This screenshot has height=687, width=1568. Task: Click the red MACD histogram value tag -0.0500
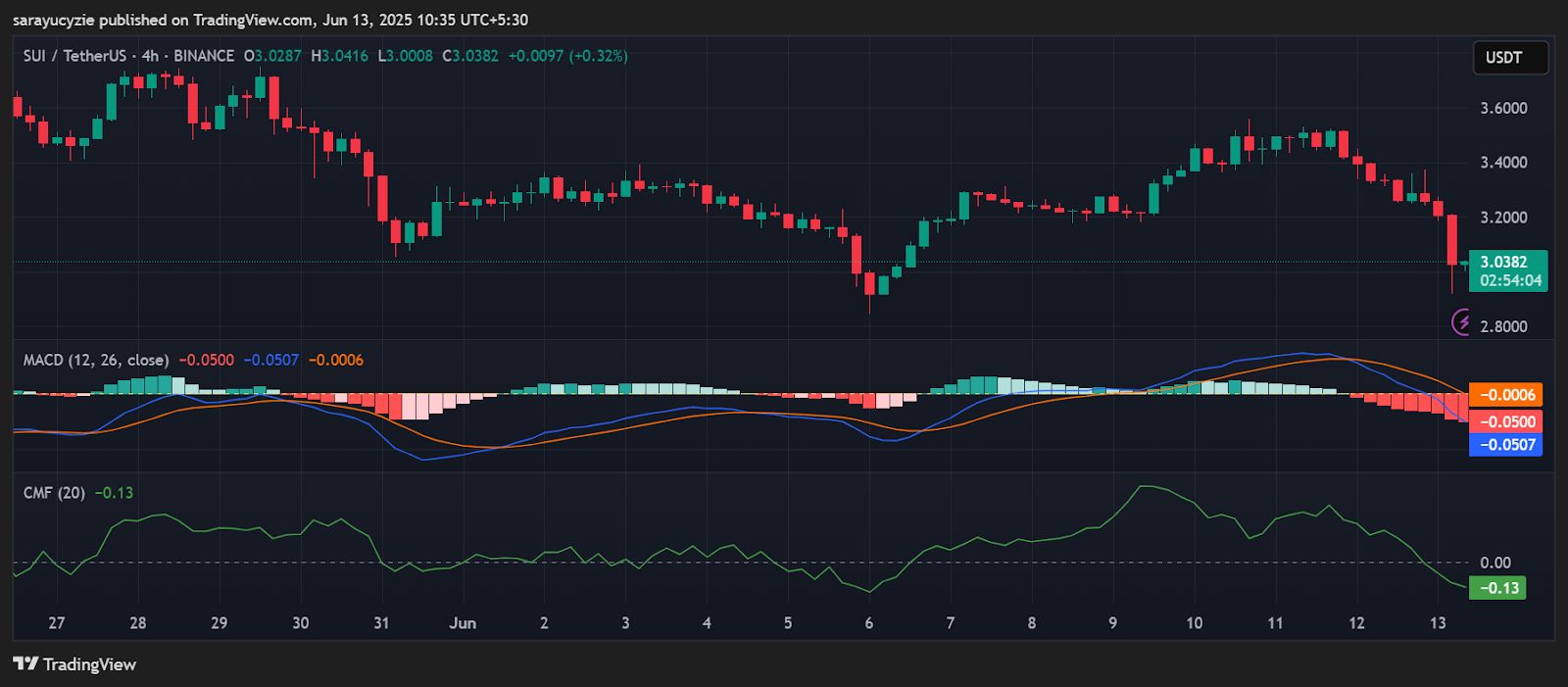pyautogui.click(x=1505, y=421)
